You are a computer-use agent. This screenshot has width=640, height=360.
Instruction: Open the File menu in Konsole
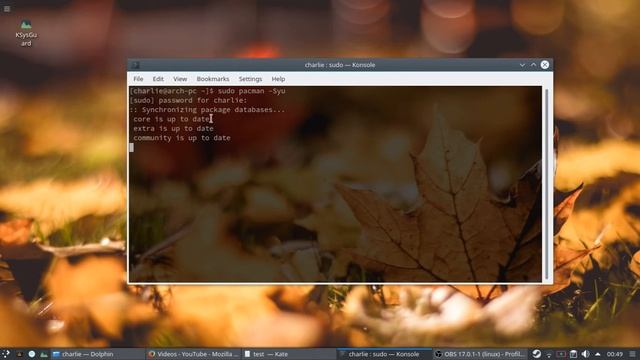pos(138,79)
